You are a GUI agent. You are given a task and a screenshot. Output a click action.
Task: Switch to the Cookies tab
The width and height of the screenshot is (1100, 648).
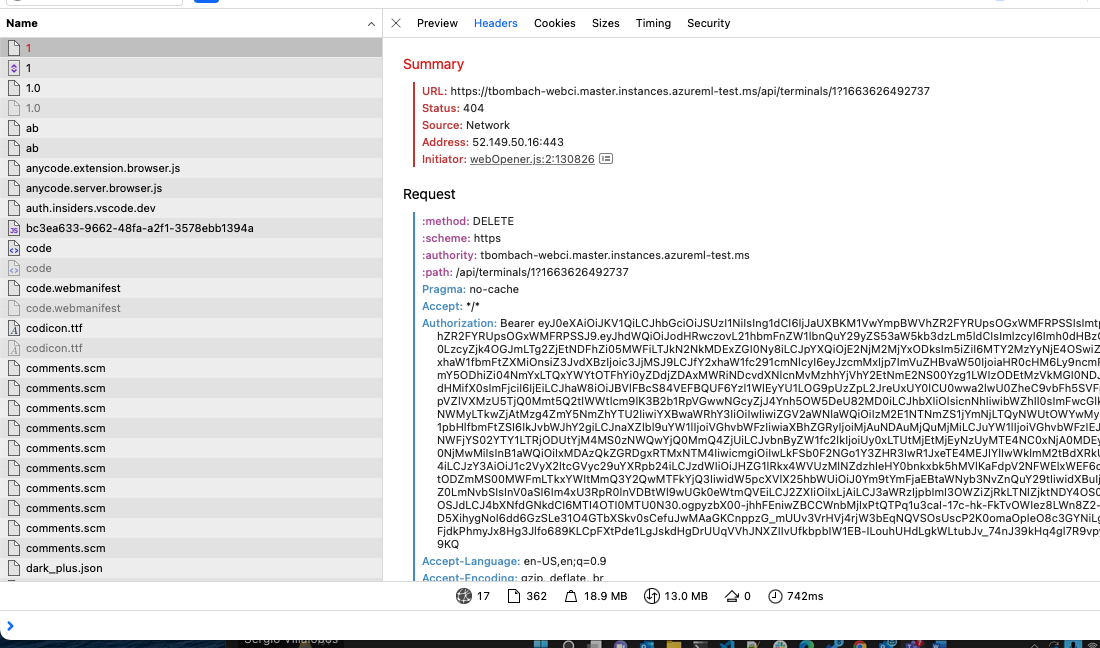[554, 22]
